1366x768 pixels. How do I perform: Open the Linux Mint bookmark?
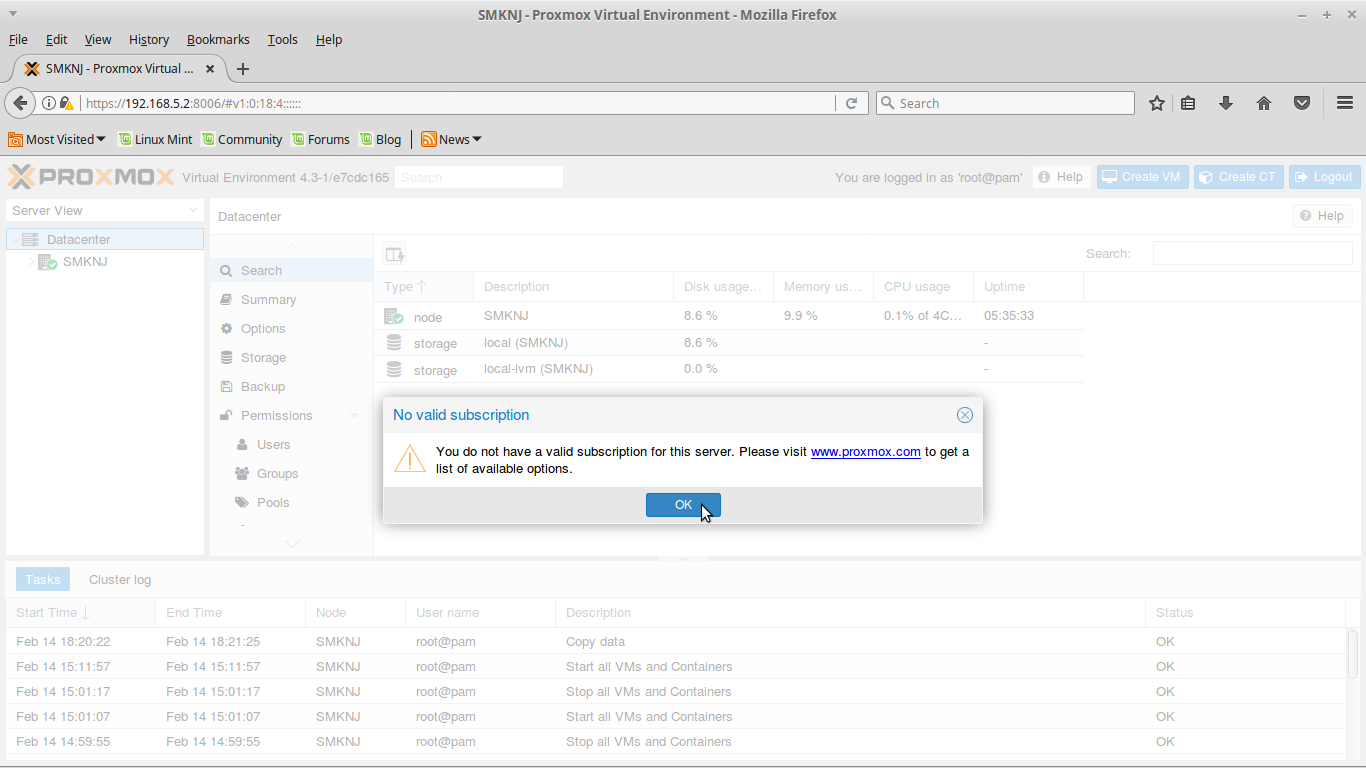click(155, 139)
